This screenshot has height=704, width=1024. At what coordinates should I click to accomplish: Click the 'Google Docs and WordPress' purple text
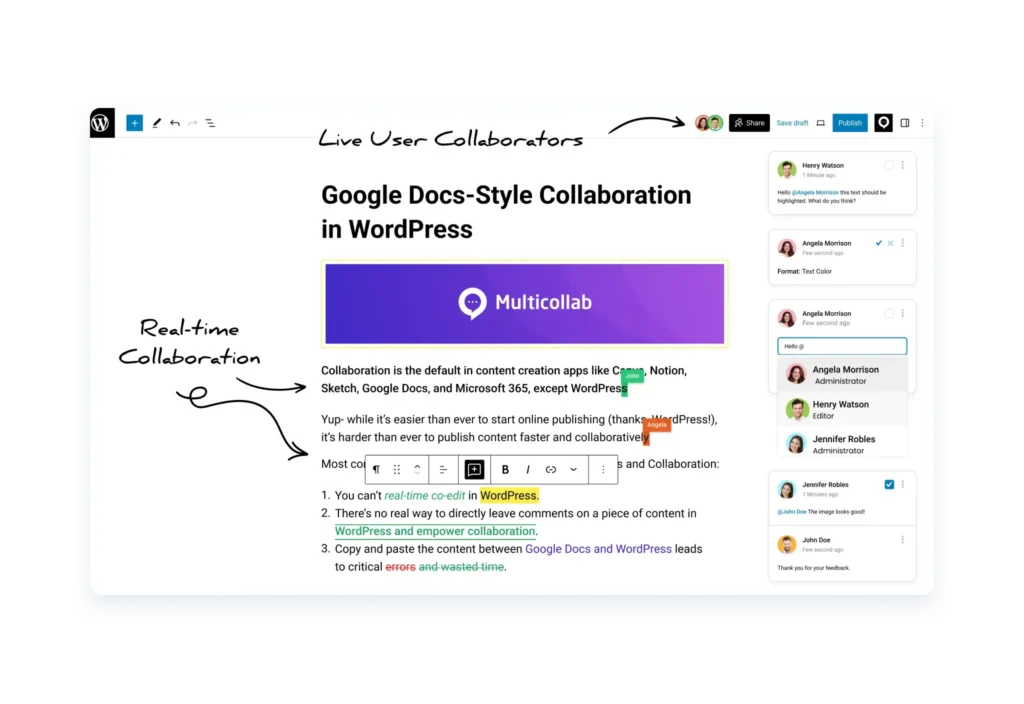click(598, 549)
